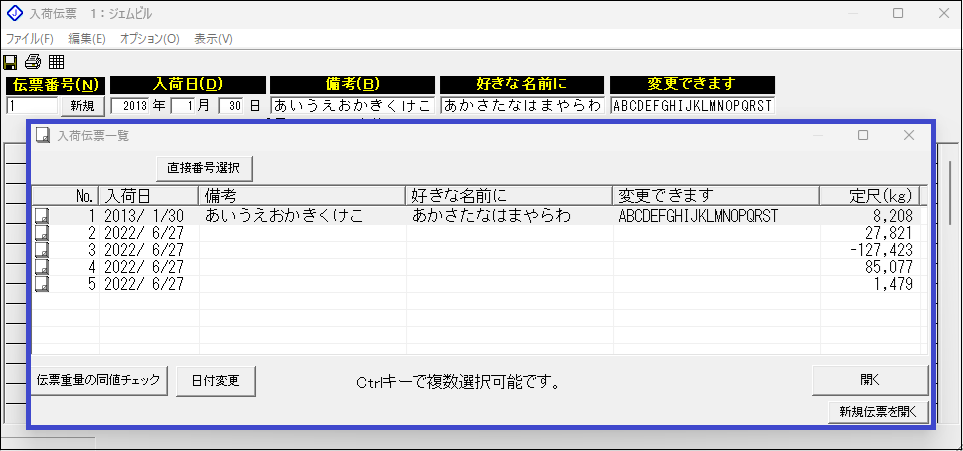This screenshot has width=963, height=451.
Task: Click the 開く button
Action: tap(870, 380)
